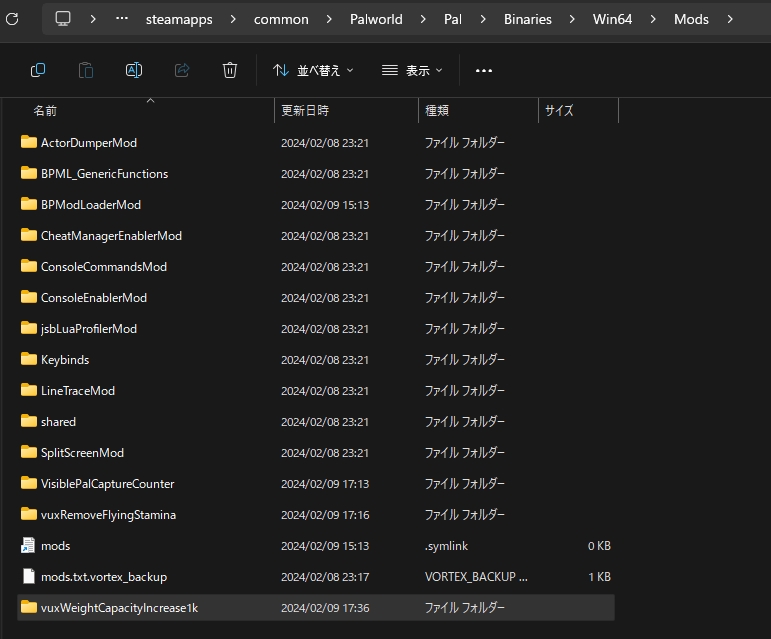Navigate to Palworld in breadcrumb
This screenshot has height=639, width=771.
376,19
